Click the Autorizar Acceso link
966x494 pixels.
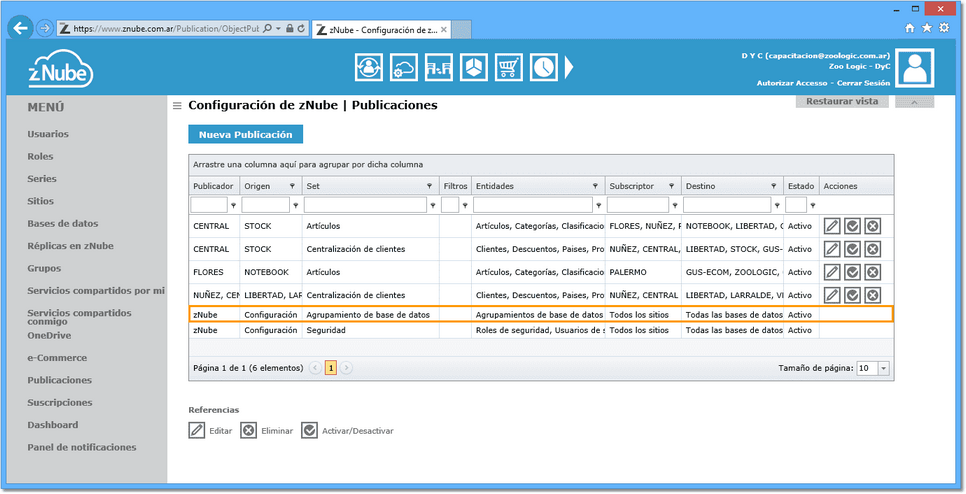coord(792,83)
